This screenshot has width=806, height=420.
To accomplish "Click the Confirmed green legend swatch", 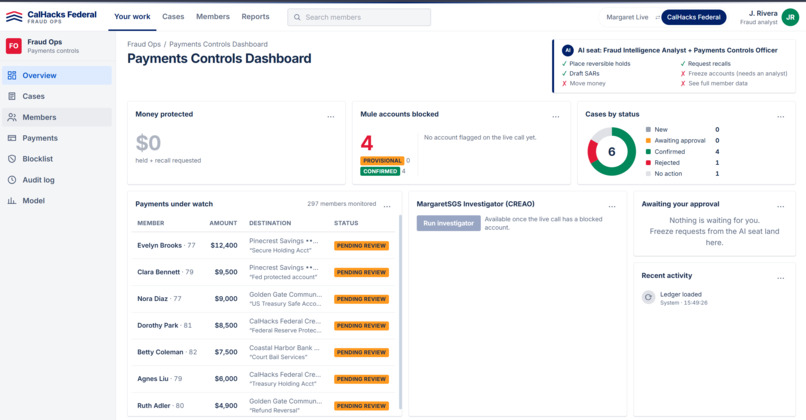I will (648, 152).
